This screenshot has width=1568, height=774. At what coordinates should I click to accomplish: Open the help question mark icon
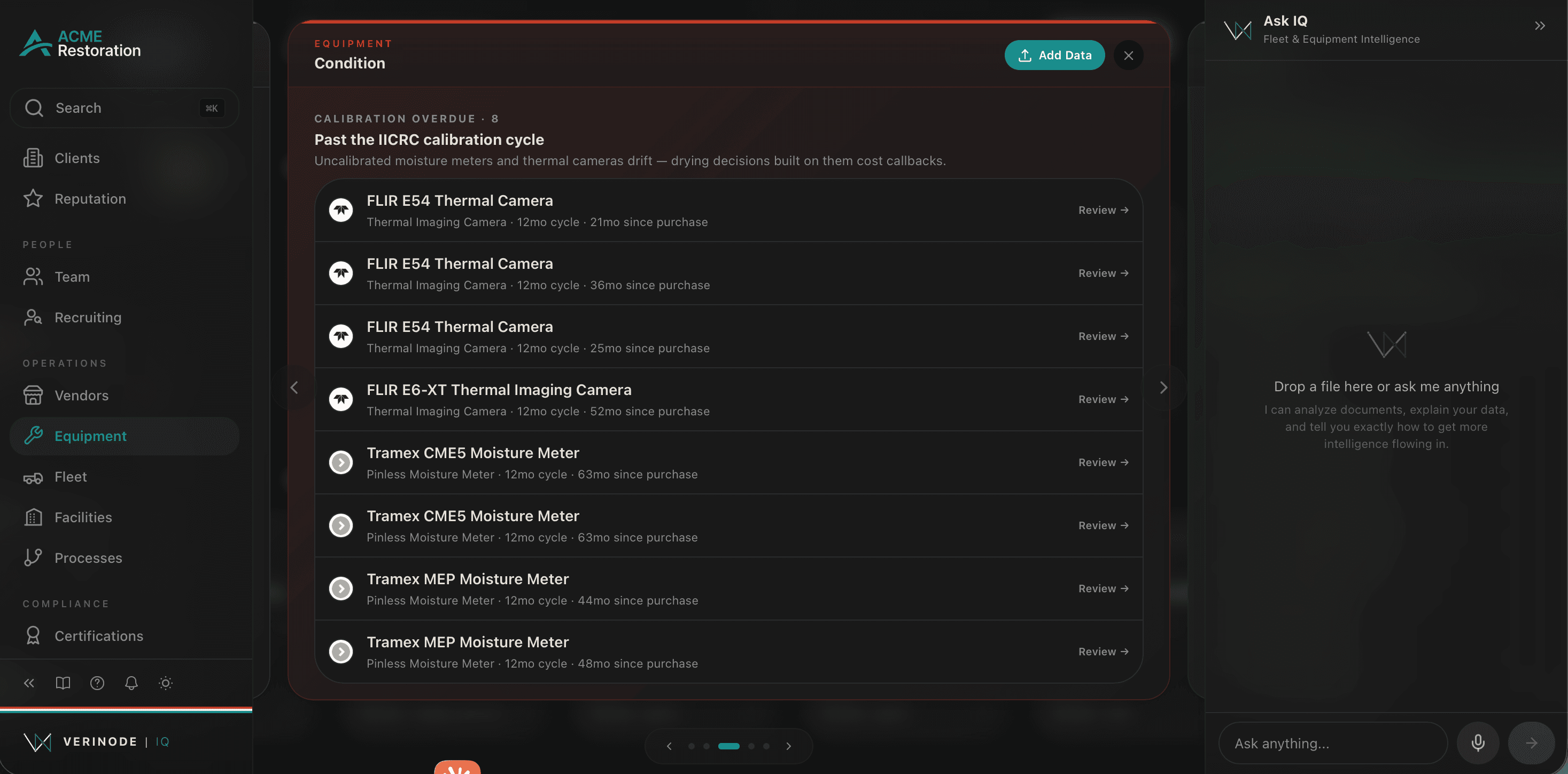(x=97, y=683)
